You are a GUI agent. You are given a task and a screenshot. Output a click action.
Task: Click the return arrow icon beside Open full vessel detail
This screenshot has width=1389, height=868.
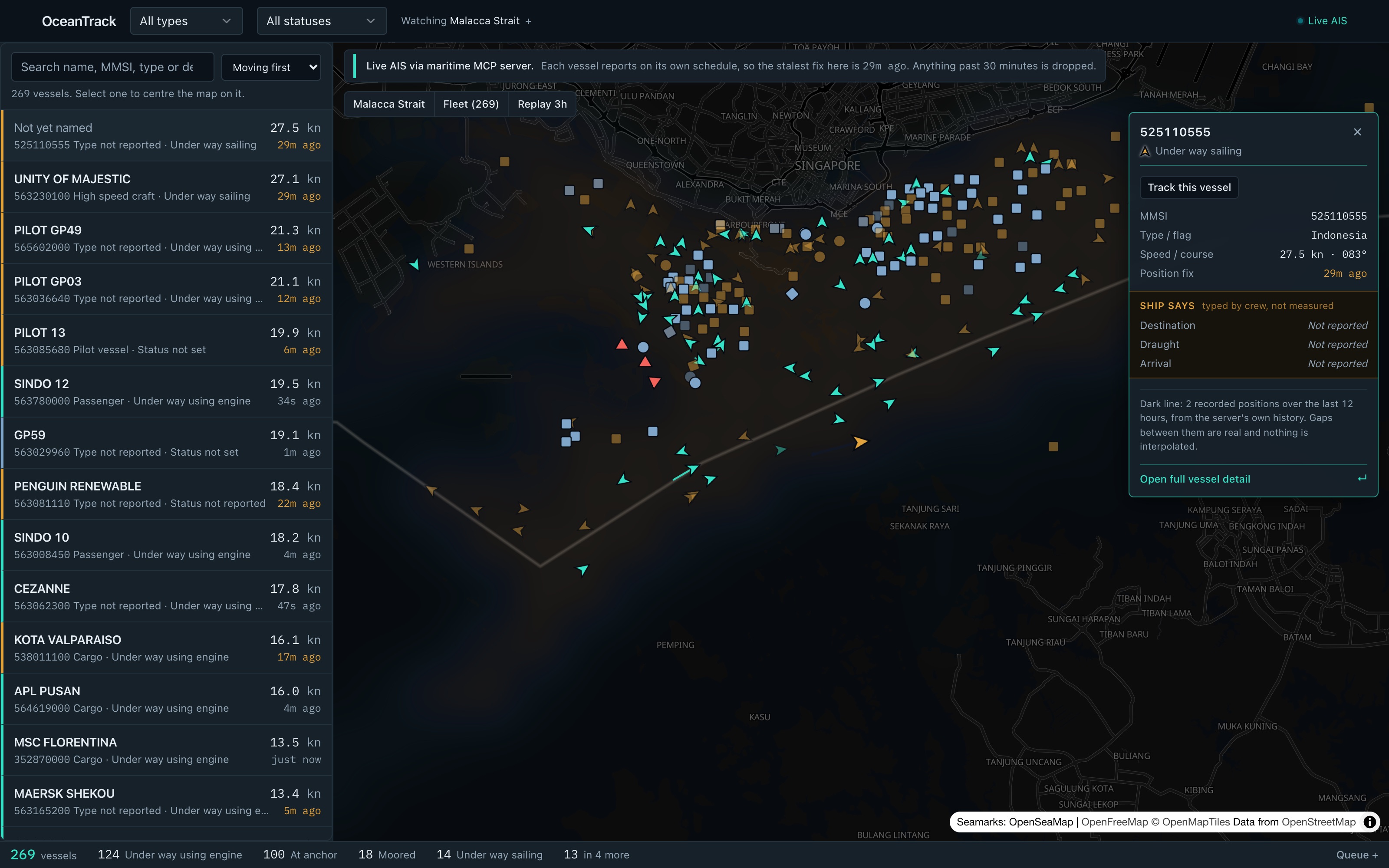pos(1362,478)
